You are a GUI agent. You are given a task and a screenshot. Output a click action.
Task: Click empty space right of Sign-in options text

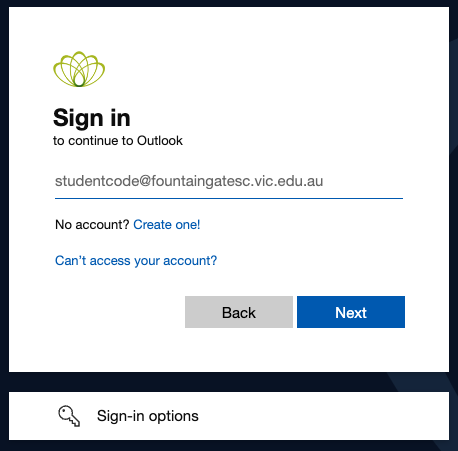click(323, 416)
